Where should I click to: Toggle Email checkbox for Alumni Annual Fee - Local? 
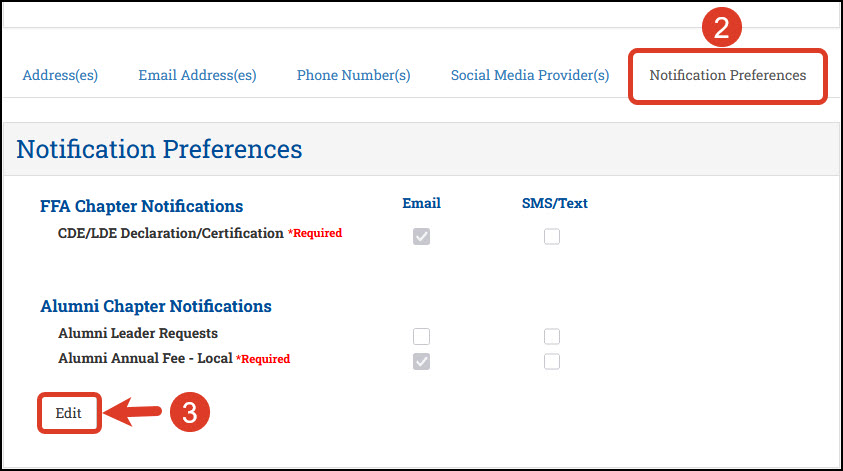pyautogui.click(x=422, y=361)
